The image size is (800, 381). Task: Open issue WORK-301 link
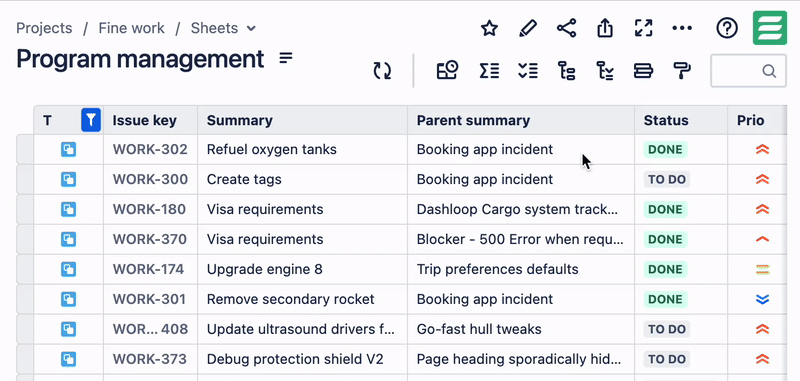149,299
